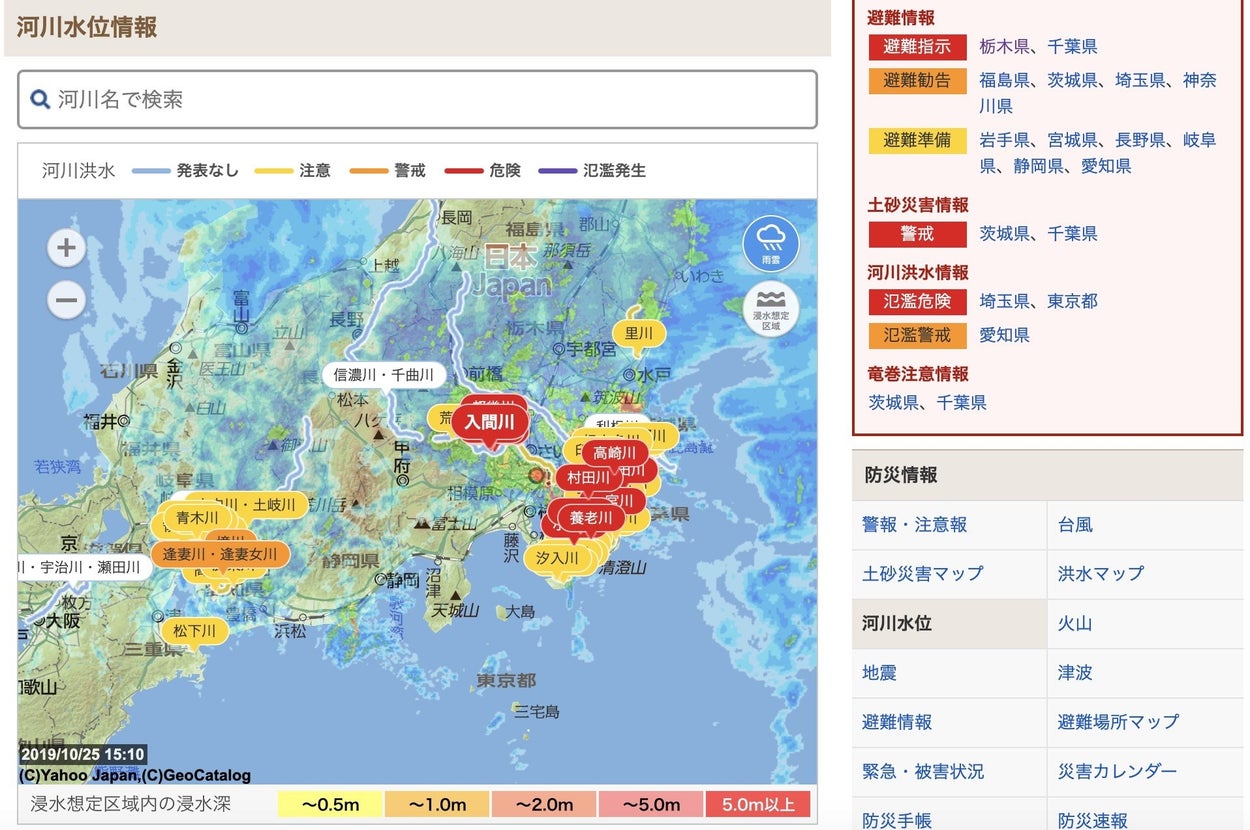
Task: Click the zoom in plus button
Action: point(66,248)
